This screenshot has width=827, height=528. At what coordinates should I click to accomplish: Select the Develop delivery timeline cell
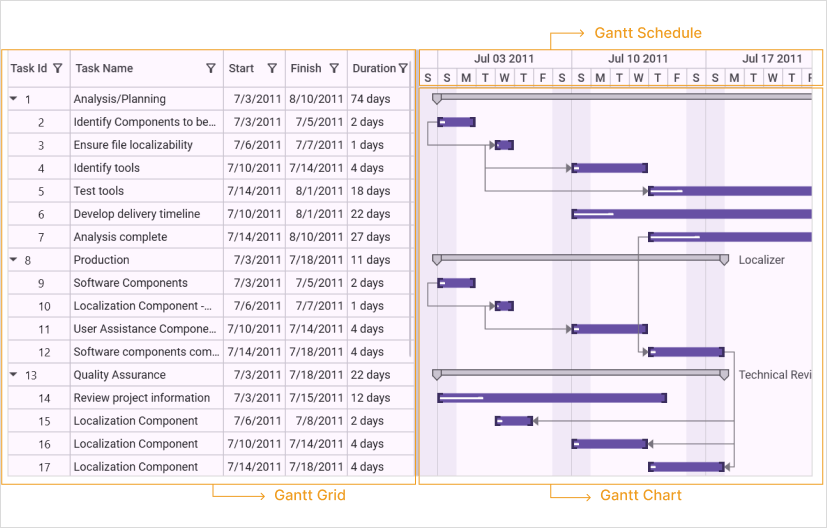click(x=147, y=214)
